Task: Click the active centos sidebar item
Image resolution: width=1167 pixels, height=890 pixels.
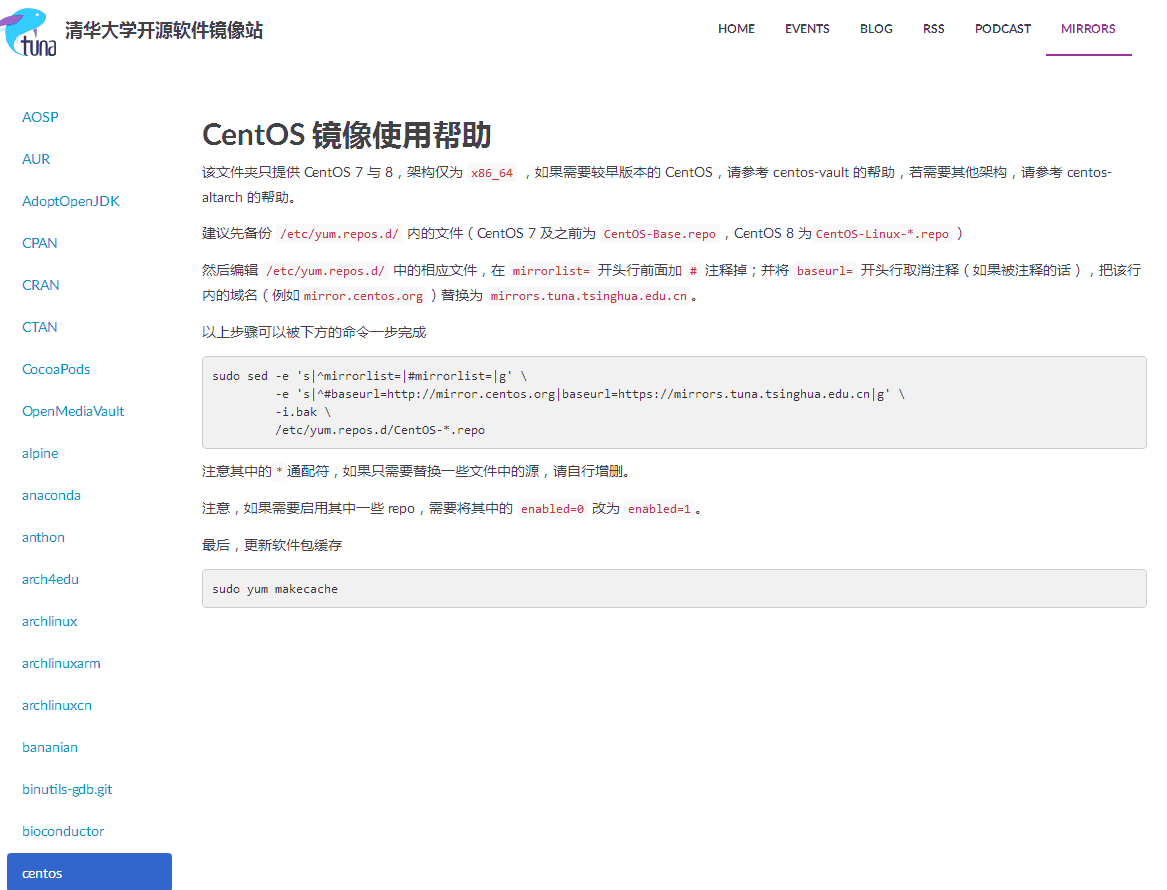Action: (89, 872)
